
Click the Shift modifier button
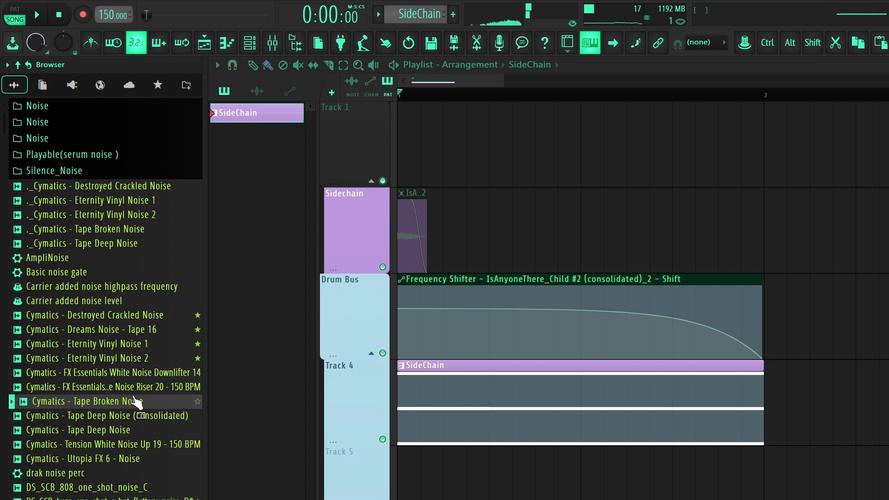click(812, 43)
